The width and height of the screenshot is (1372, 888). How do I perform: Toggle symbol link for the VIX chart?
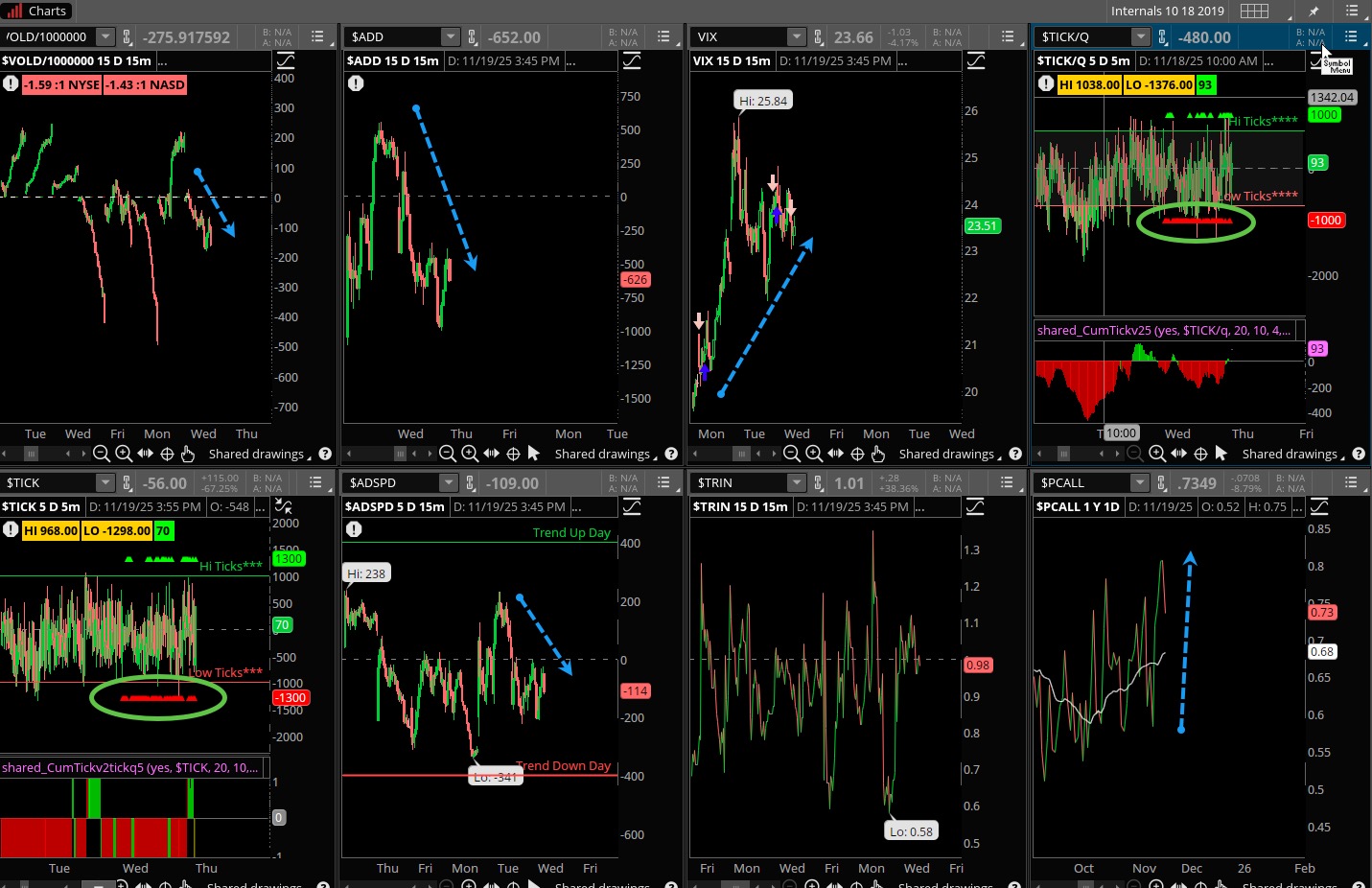click(818, 36)
